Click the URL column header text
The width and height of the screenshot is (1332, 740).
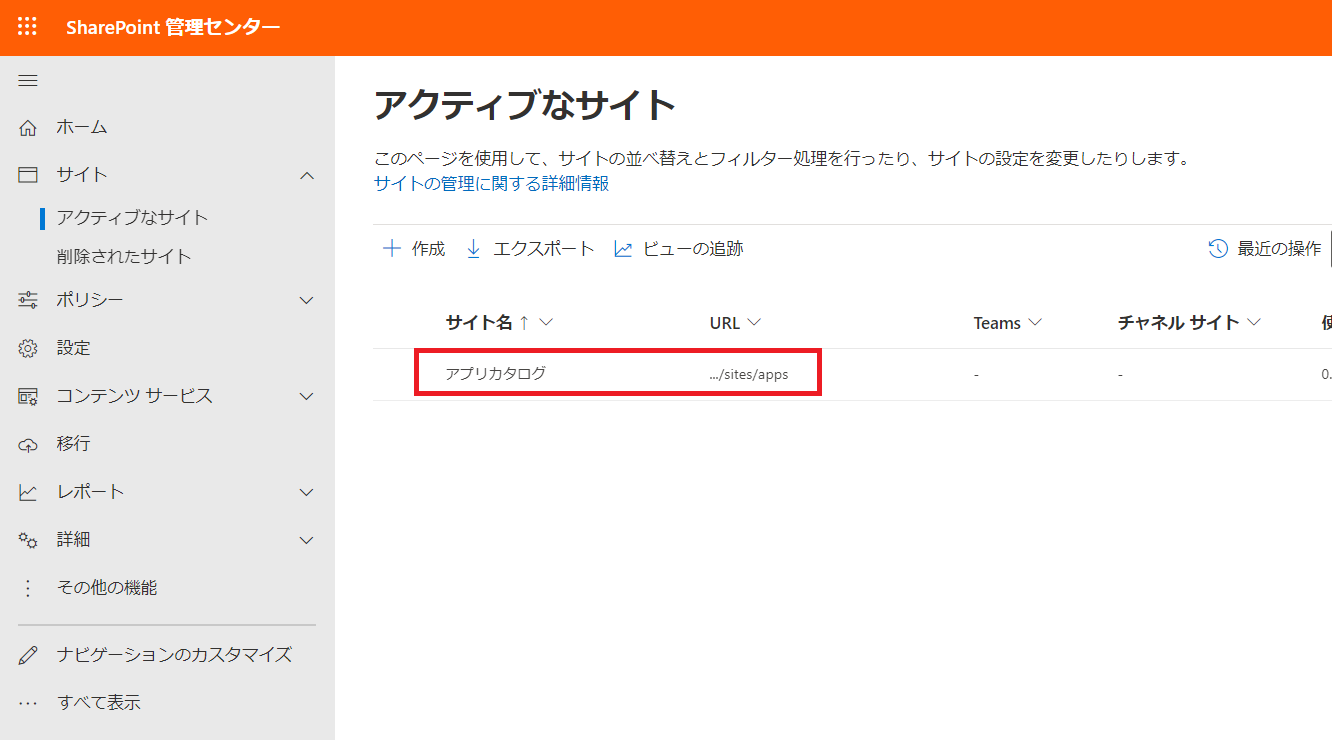coord(725,322)
